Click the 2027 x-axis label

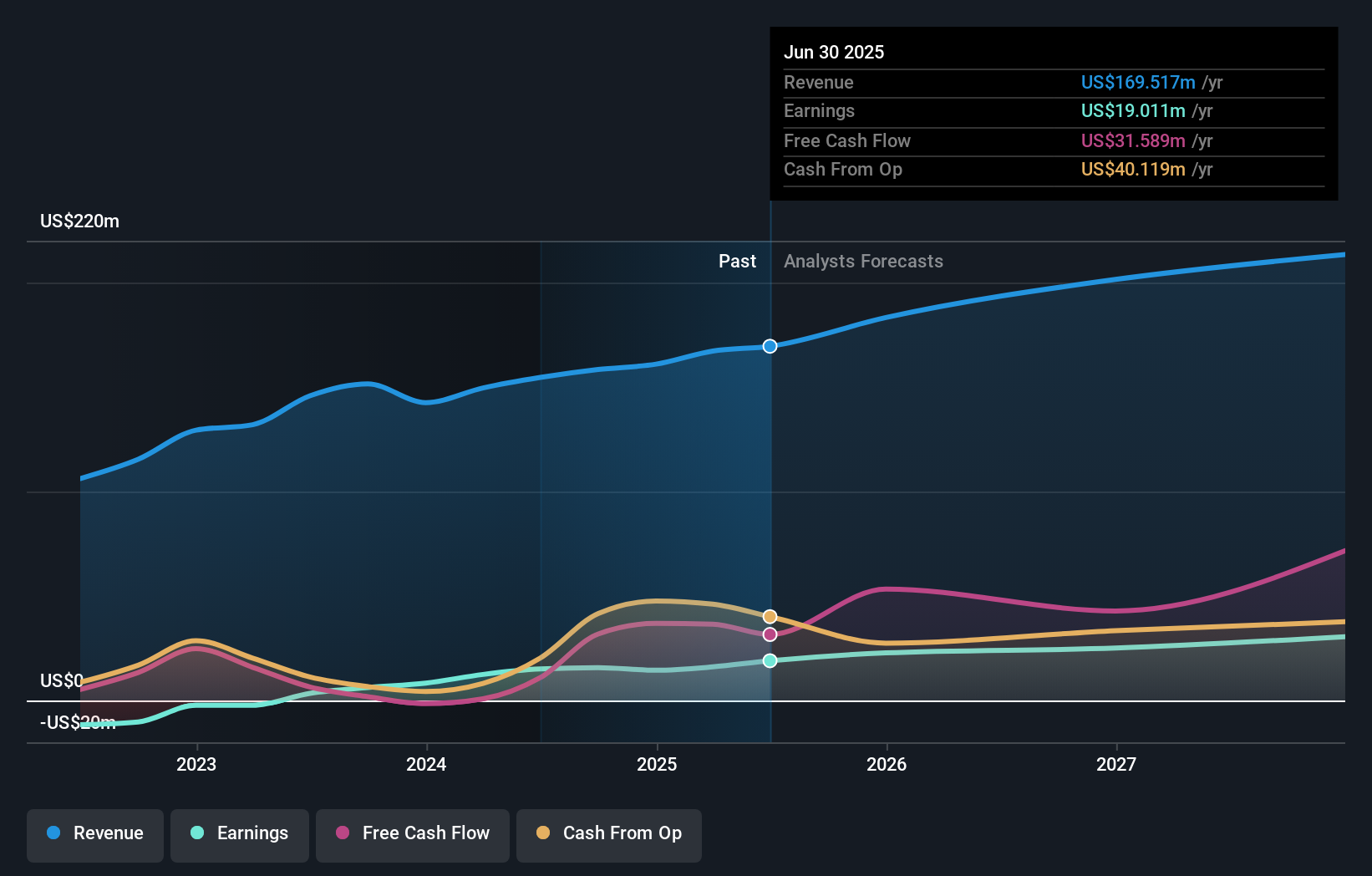point(1116,765)
